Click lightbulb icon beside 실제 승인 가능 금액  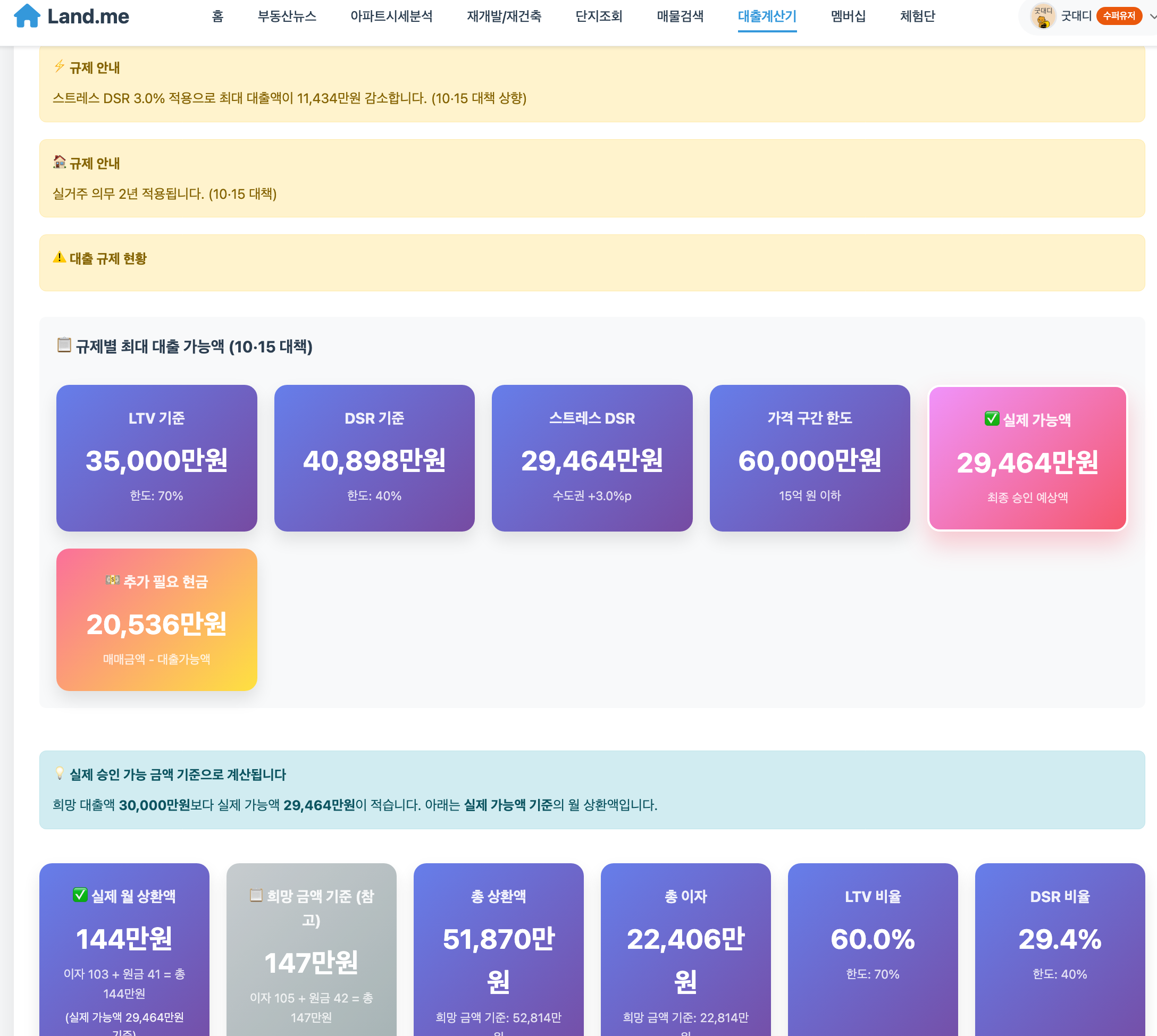pyautogui.click(x=59, y=773)
